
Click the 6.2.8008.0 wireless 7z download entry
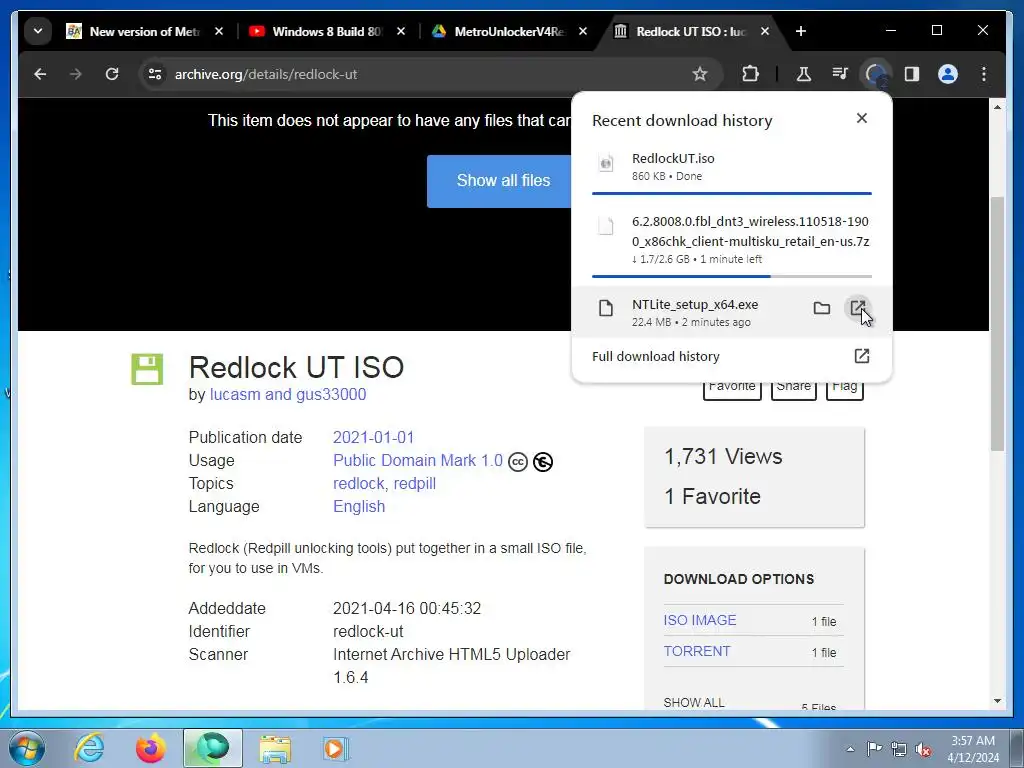731,240
